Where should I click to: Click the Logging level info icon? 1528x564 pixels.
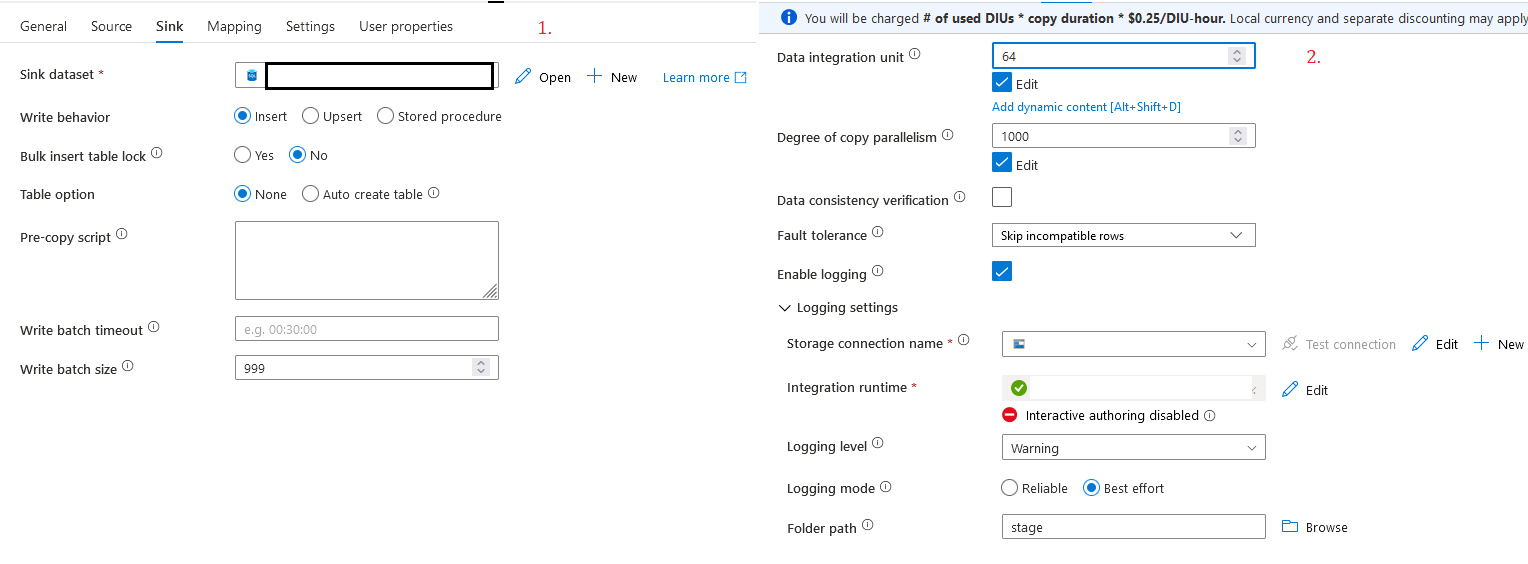878,443
